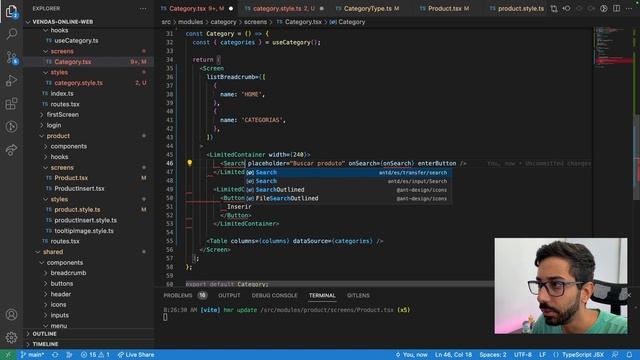Click the remote window indicator in status bar
The image size is (640, 360).
pyautogui.click(x=8, y=355)
